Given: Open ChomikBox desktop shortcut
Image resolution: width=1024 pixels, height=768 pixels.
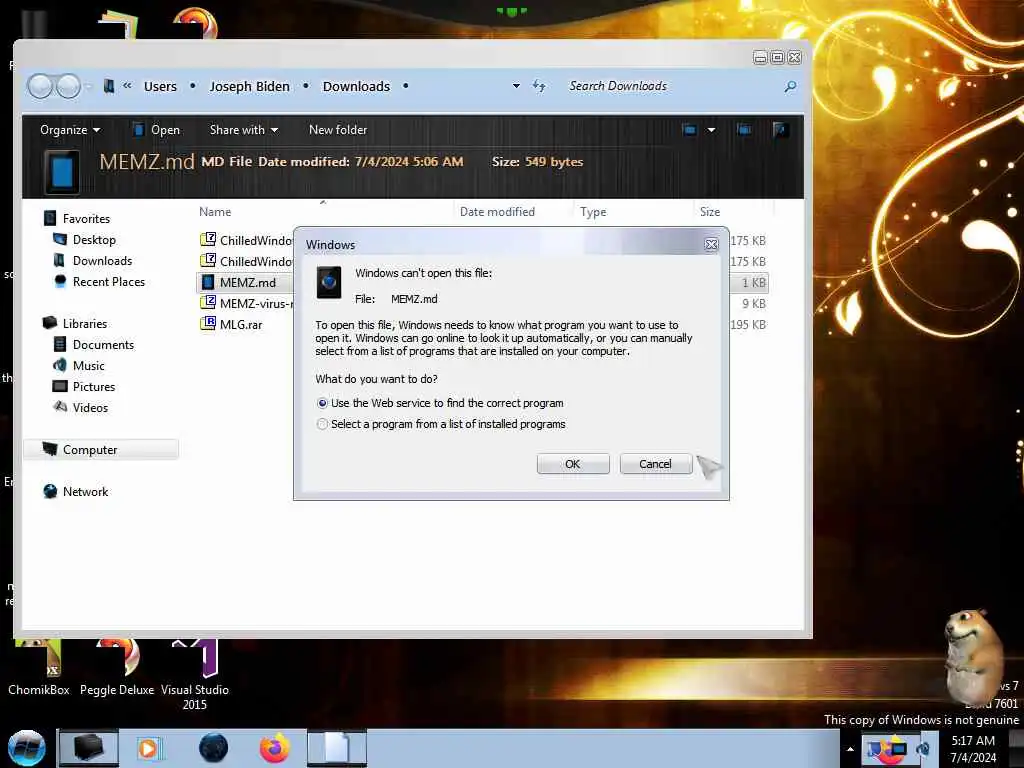Looking at the screenshot, I should click(x=39, y=667).
